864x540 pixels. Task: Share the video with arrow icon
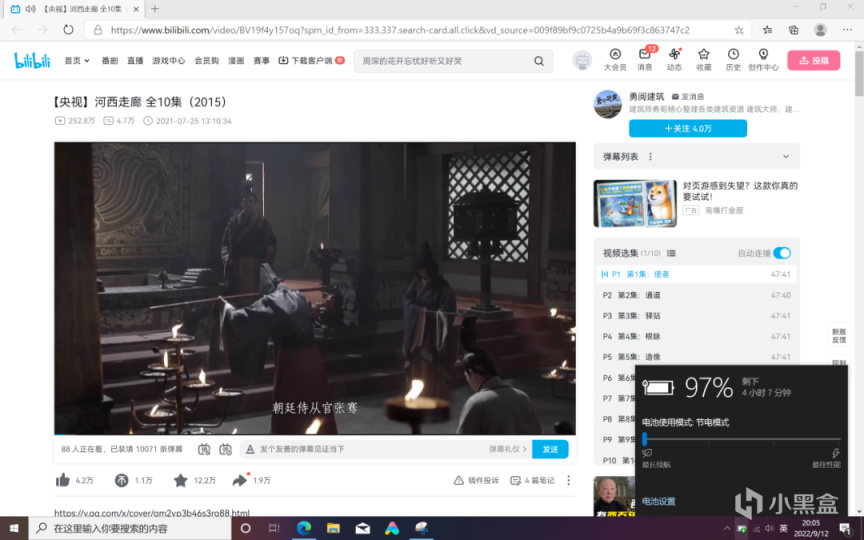(239, 480)
